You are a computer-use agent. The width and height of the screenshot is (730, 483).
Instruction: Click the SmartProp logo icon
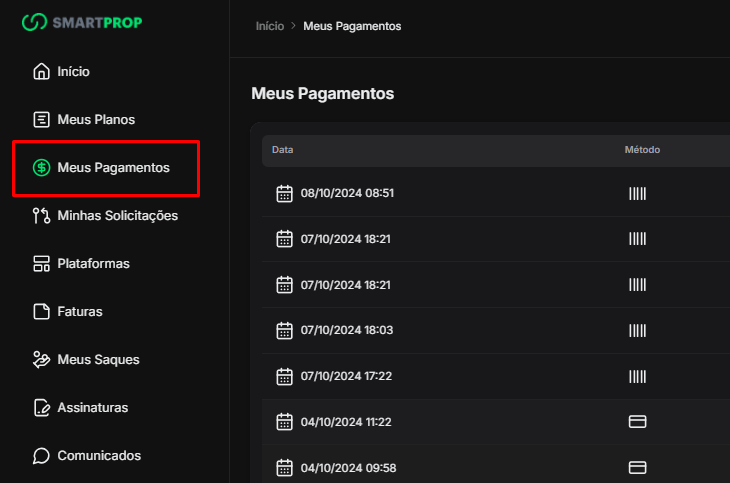pos(35,22)
